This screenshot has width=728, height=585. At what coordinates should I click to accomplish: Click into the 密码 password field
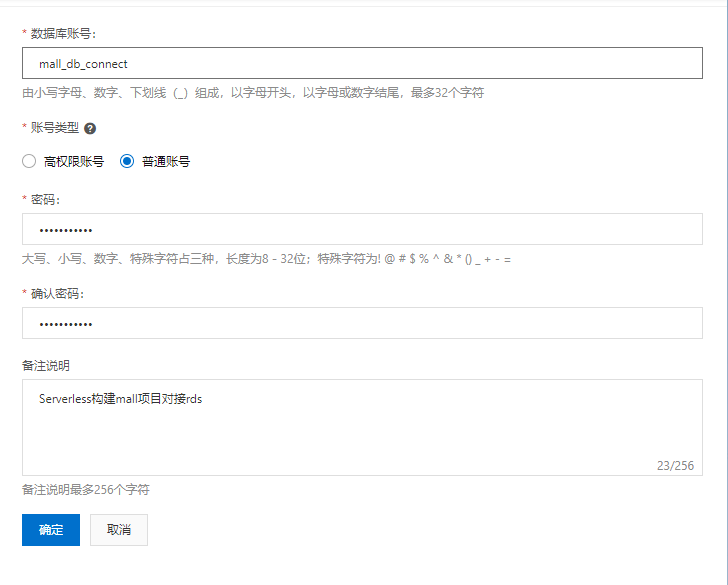coord(362,229)
